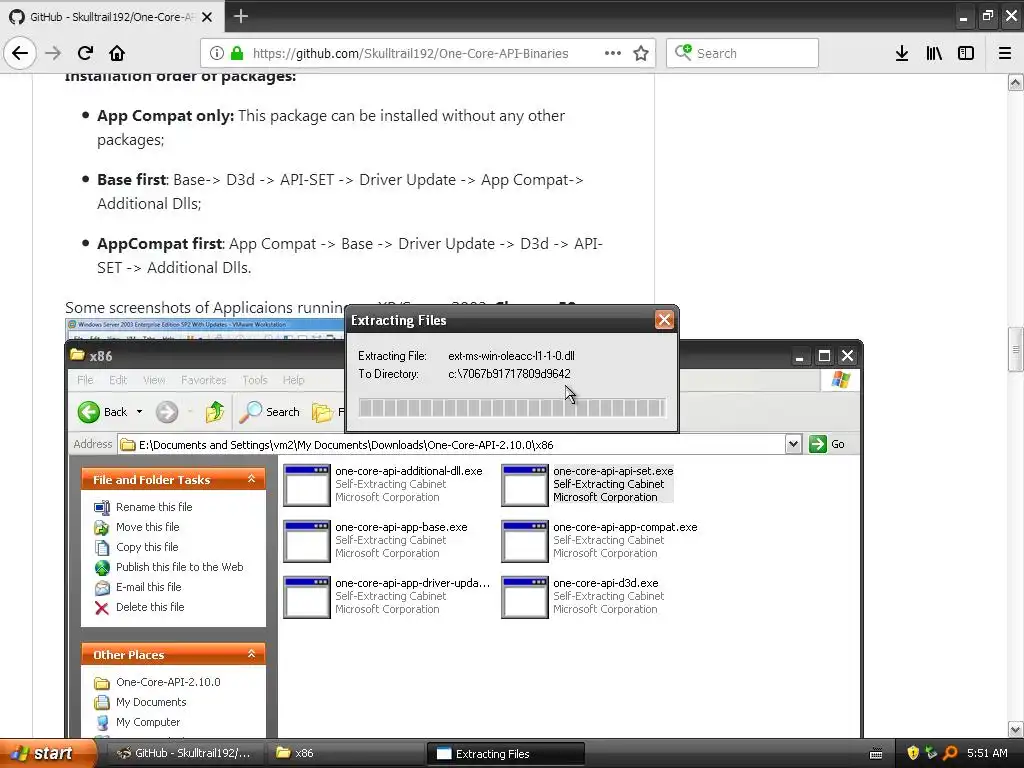Viewport: 1024px width, 768px height.
Task: Click Copy this file
Action: pos(147,547)
